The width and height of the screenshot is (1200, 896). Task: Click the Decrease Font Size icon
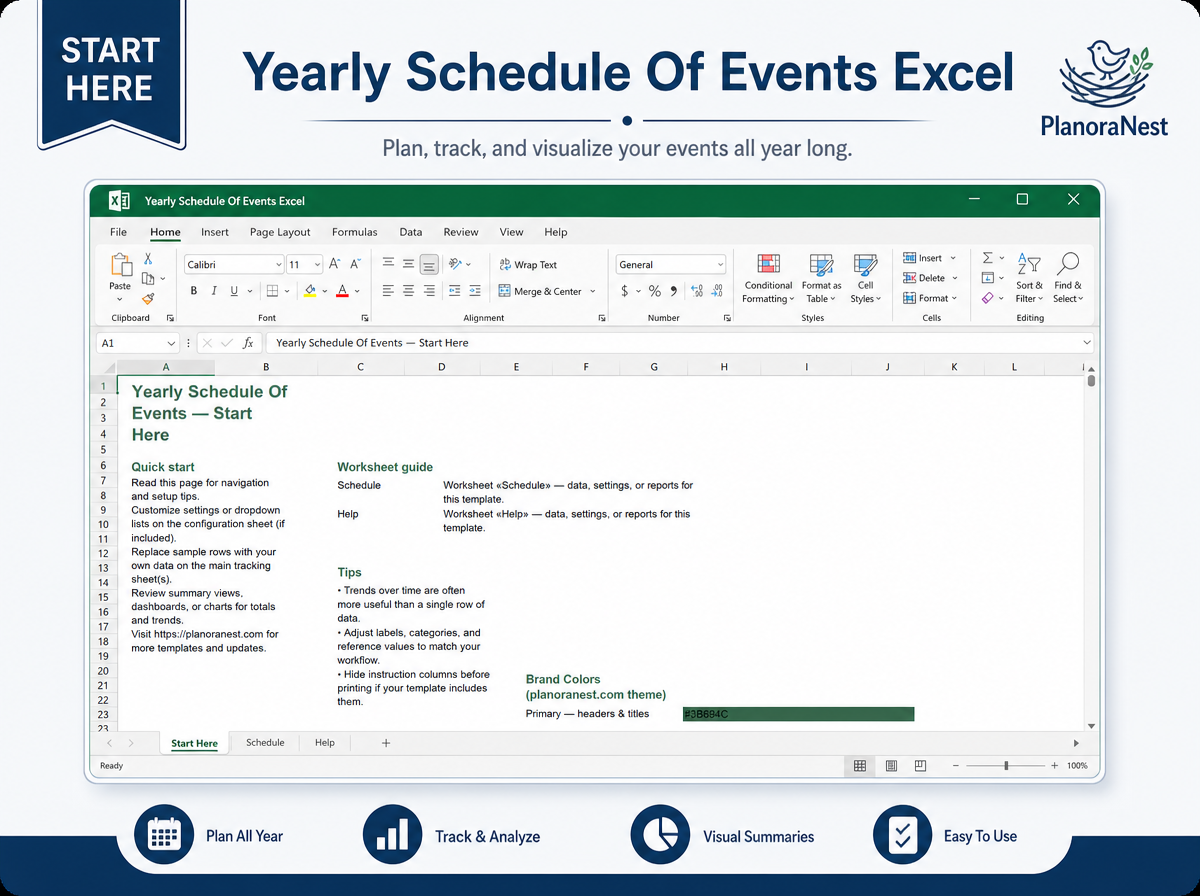[x=357, y=264]
